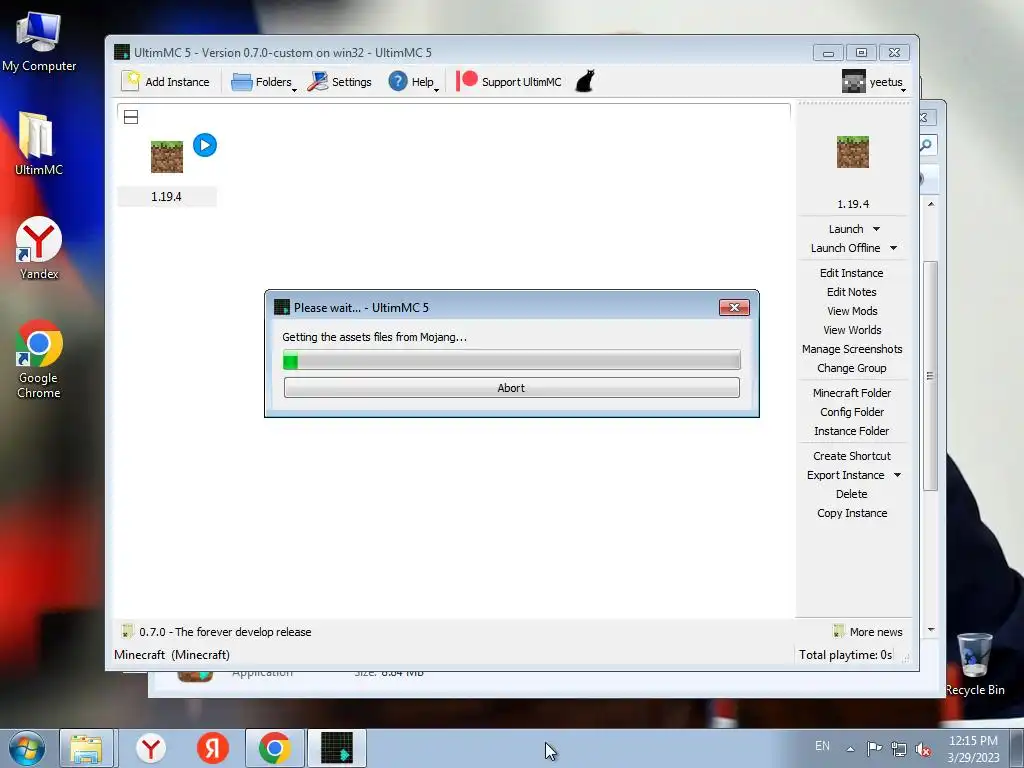The height and width of the screenshot is (768, 1024).
Task: Click the More news button
Action: point(868,632)
